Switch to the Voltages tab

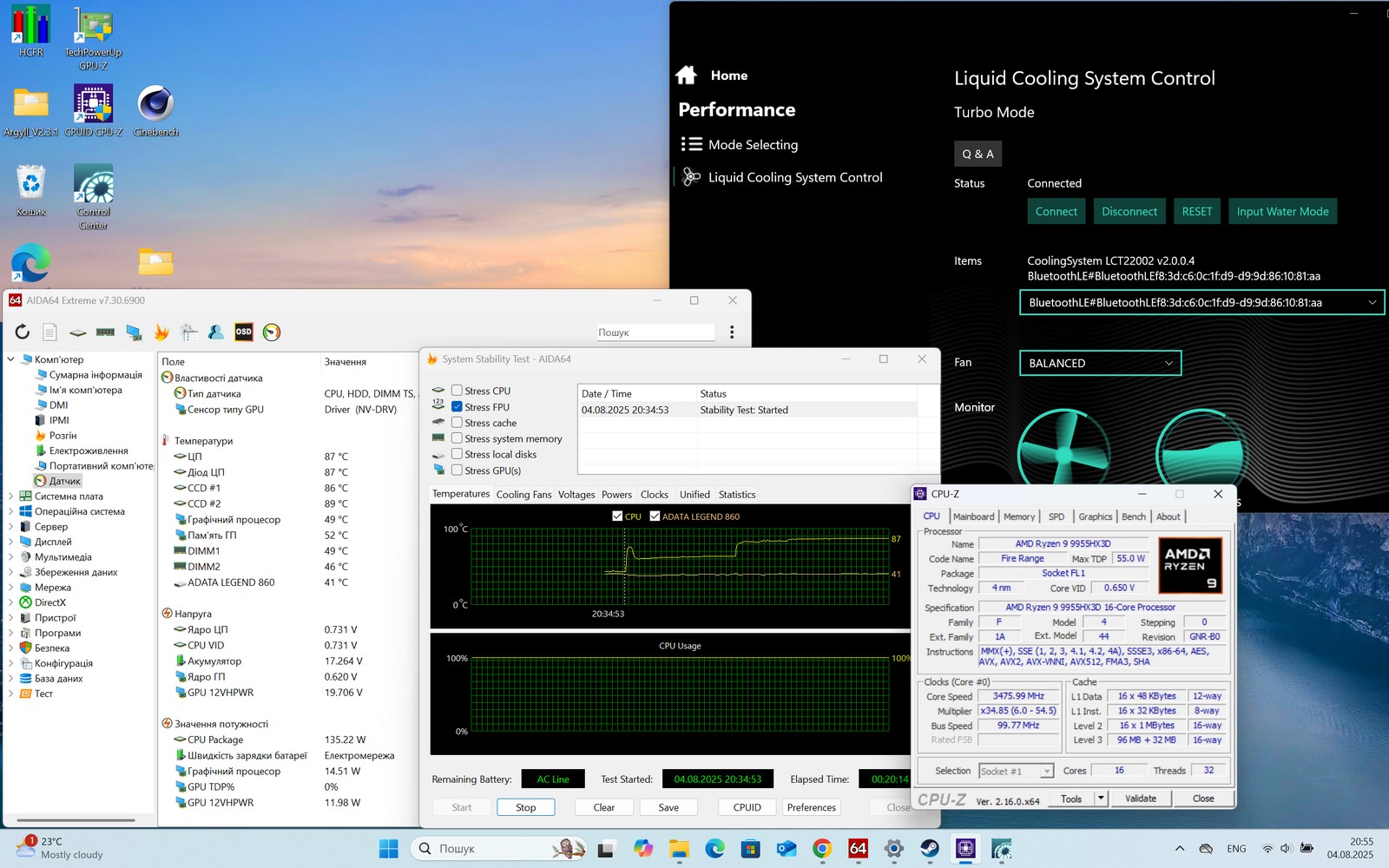(576, 494)
